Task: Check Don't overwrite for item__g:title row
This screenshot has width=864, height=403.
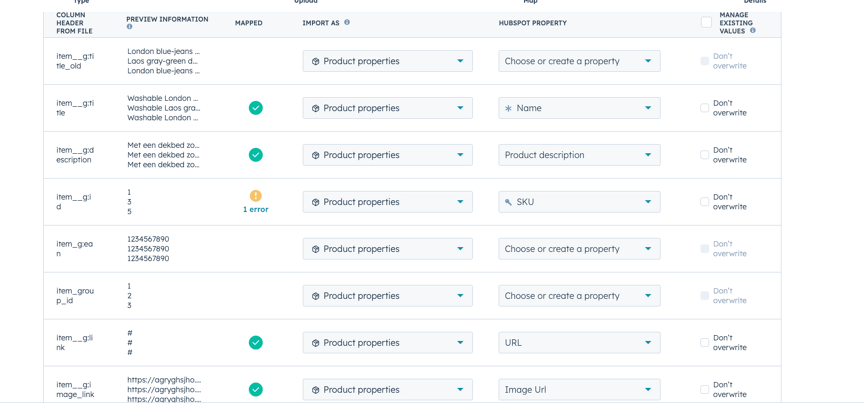Action: [x=705, y=108]
